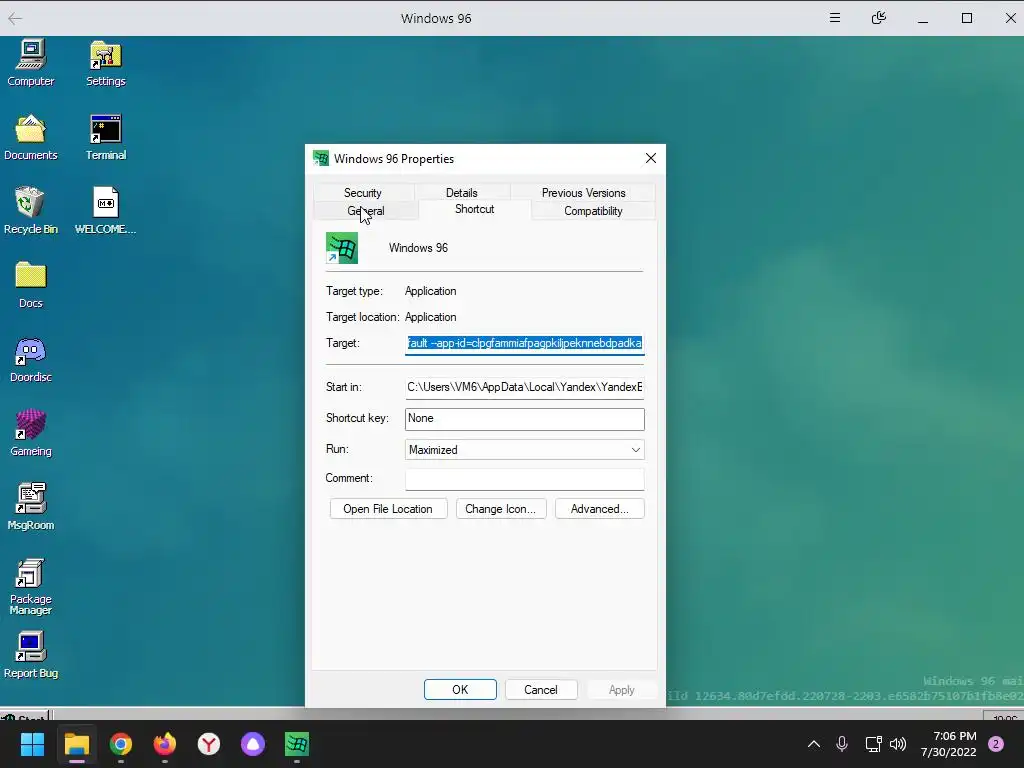Open the Settings desktop icon
This screenshot has height=768, width=1024.
106,63
